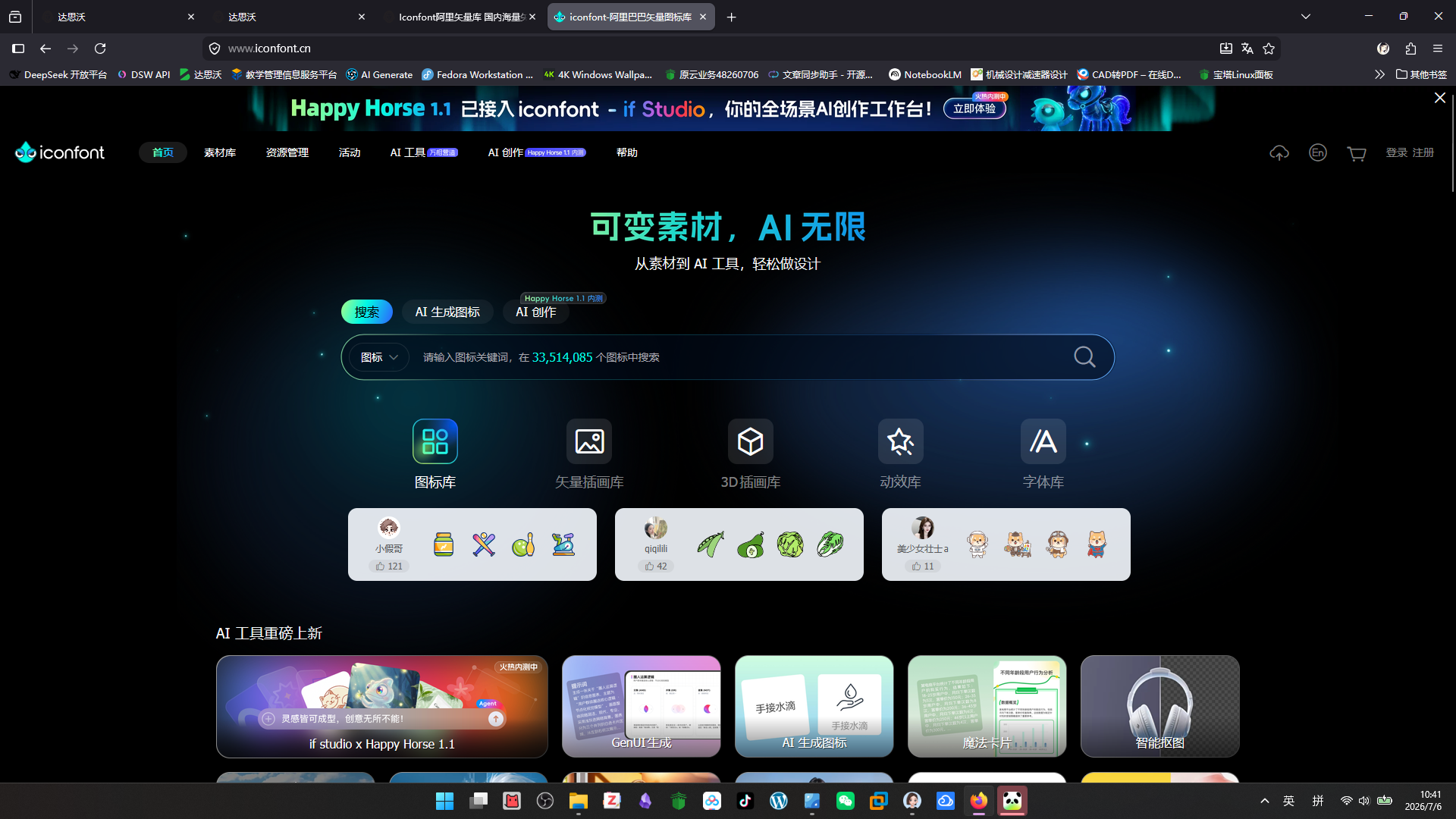Switch to Iconfont阿里矢量库 browser tab

click(x=459, y=17)
